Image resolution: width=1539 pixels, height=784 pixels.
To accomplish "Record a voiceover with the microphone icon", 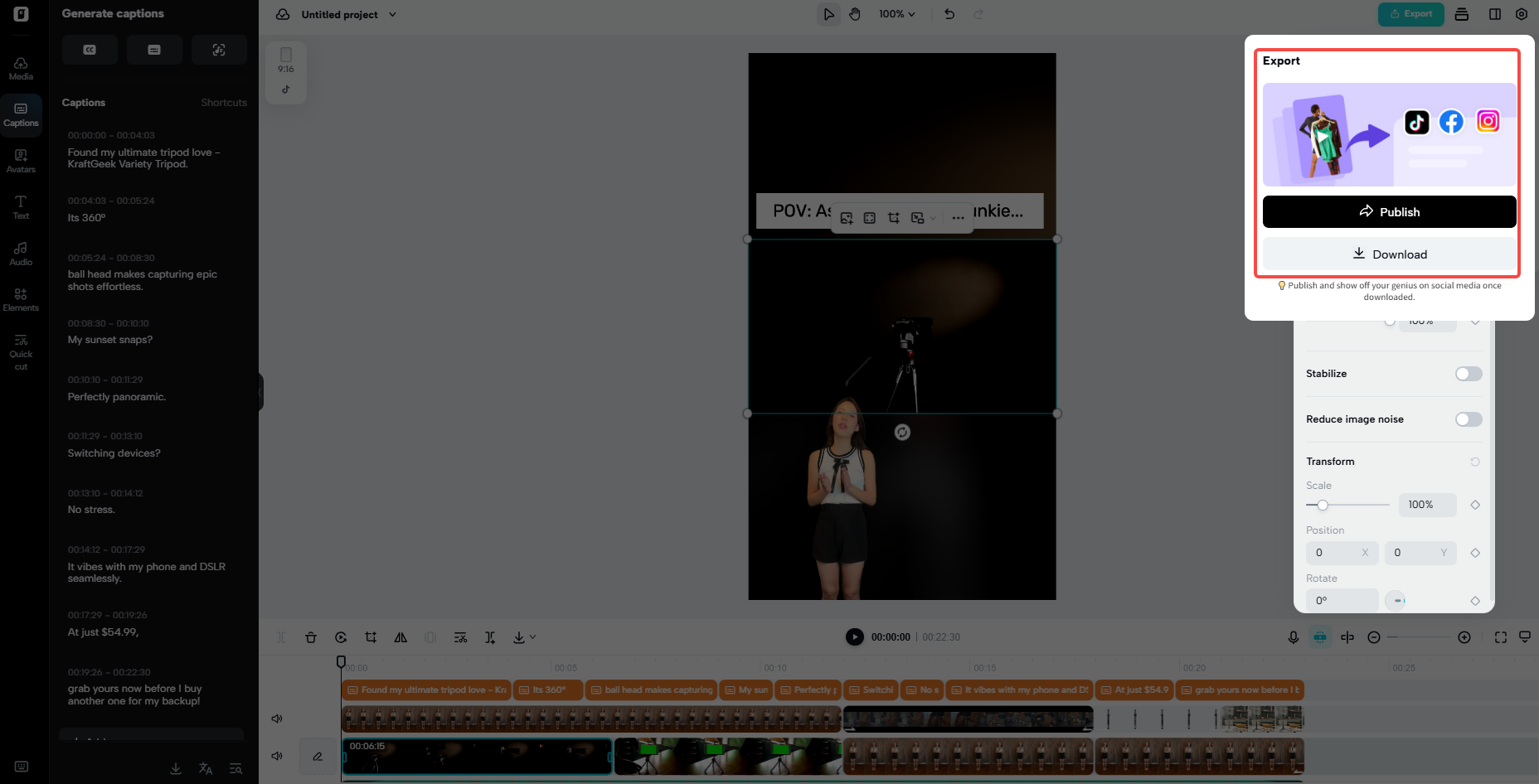I will click(1293, 637).
